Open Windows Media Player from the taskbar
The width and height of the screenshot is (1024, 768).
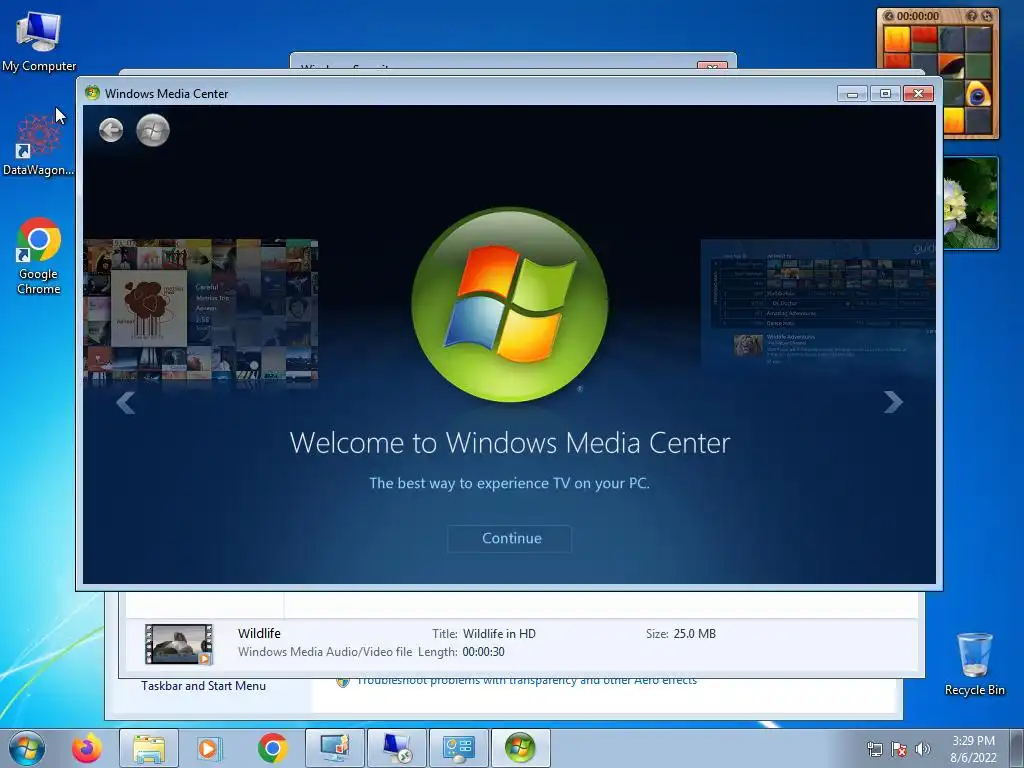tap(210, 748)
